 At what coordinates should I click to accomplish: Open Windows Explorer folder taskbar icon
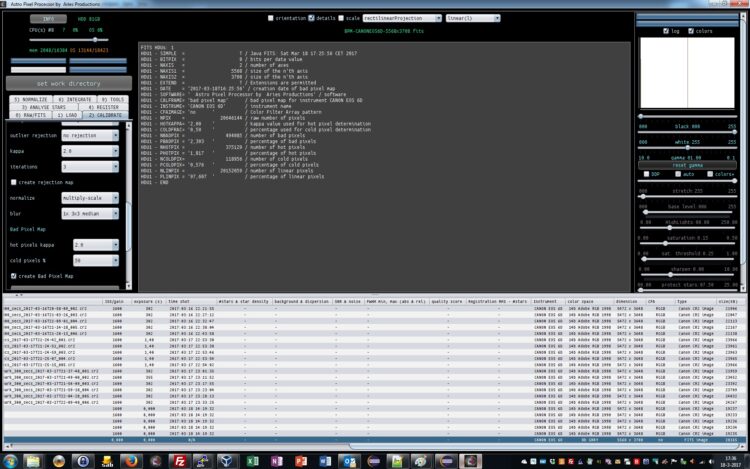pyautogui.click(x=33, y=461)
